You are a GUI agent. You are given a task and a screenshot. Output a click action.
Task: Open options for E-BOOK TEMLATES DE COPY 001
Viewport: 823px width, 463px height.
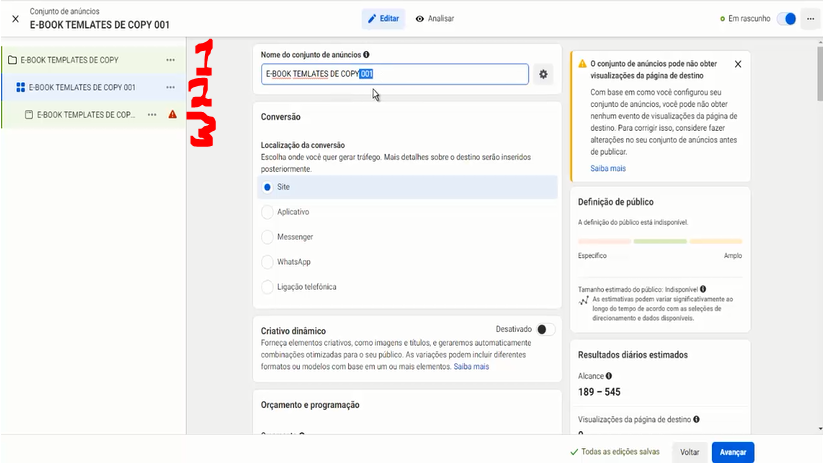(x=170, y=88)
